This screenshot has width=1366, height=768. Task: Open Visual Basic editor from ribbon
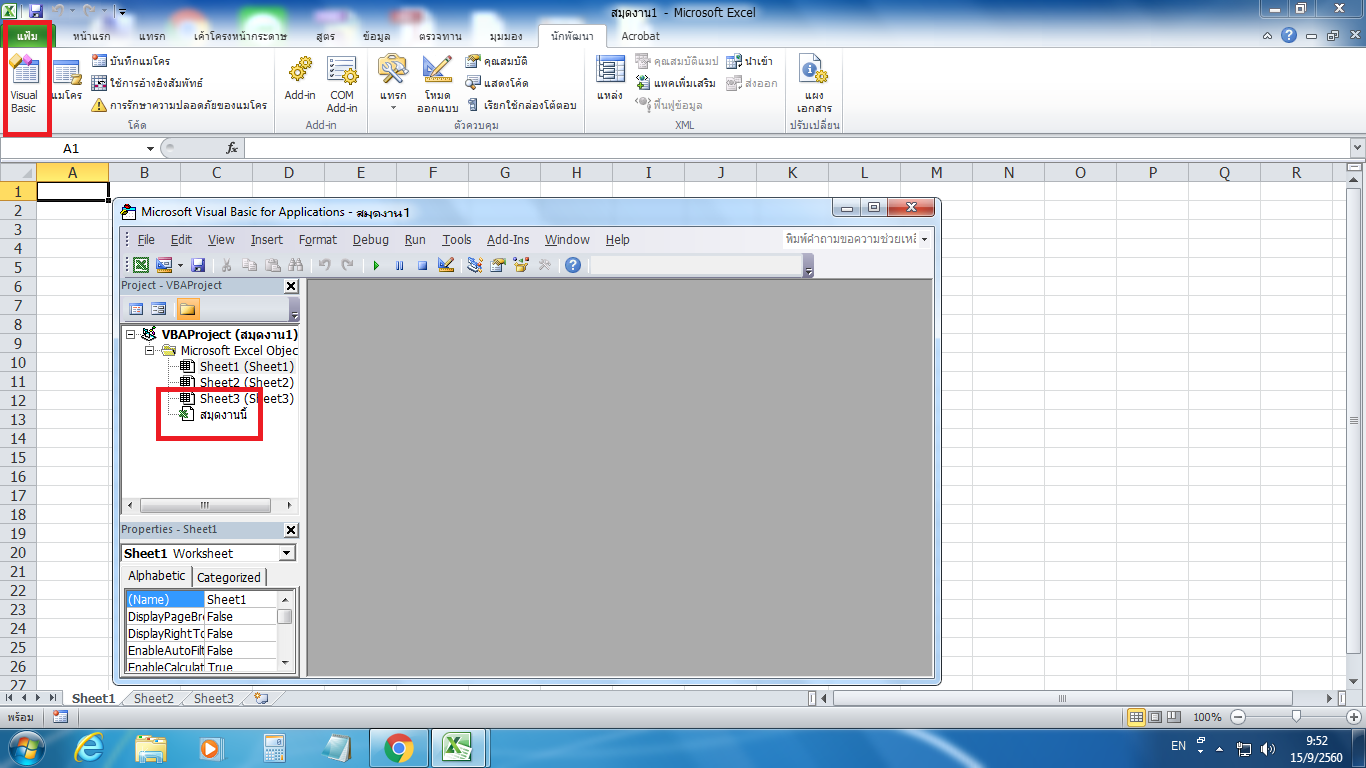(x=24, y=84)
